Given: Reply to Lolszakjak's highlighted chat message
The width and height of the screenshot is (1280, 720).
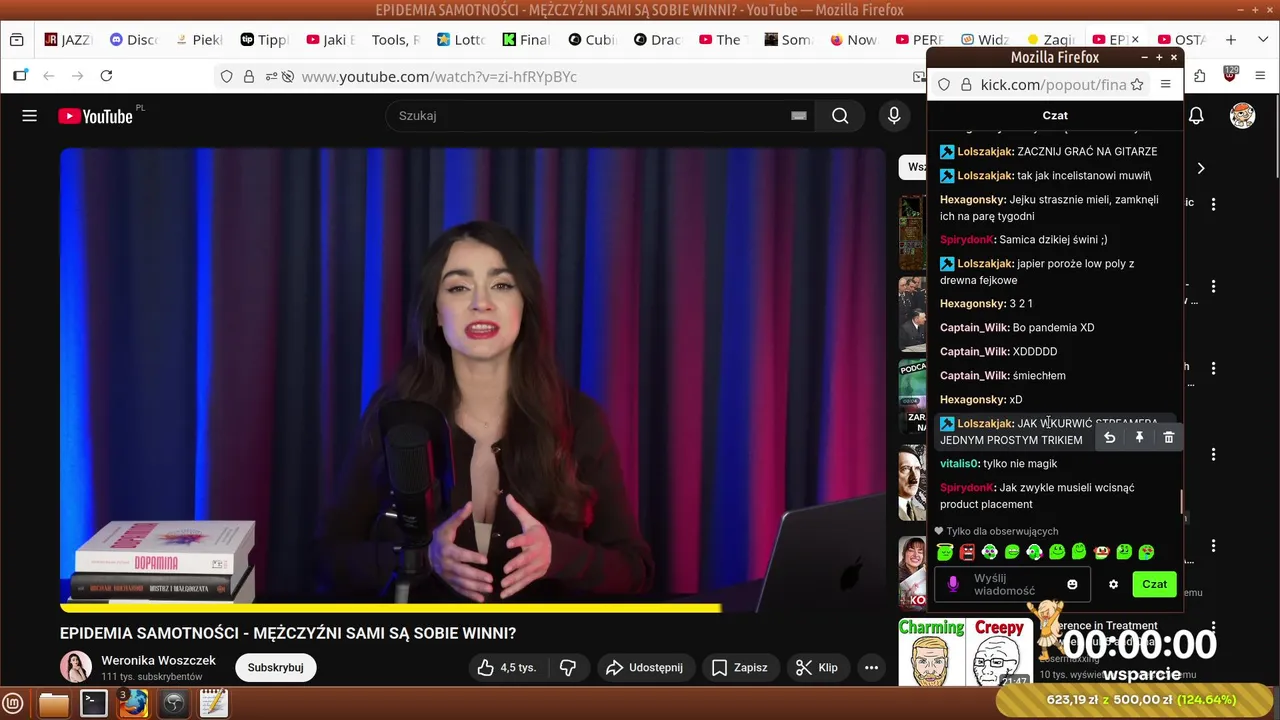Looking at the screenshot, I should 1109,438.
